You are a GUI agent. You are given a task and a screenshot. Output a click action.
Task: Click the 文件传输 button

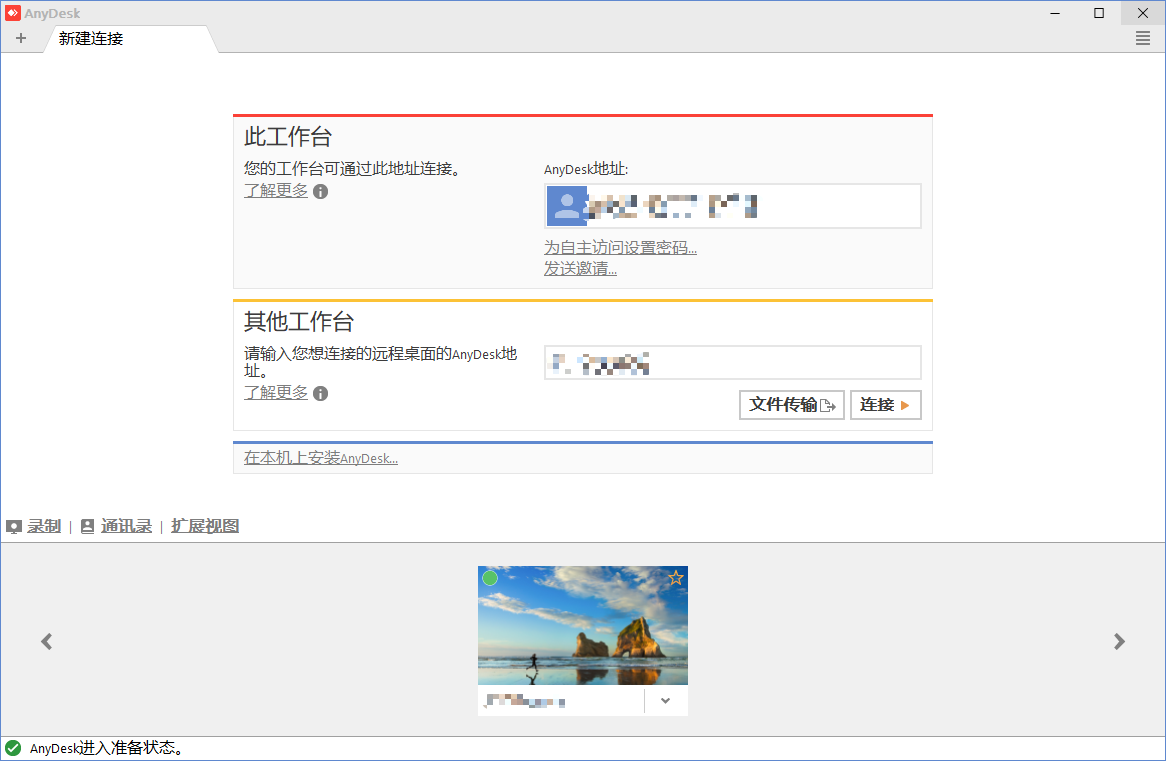791,405
